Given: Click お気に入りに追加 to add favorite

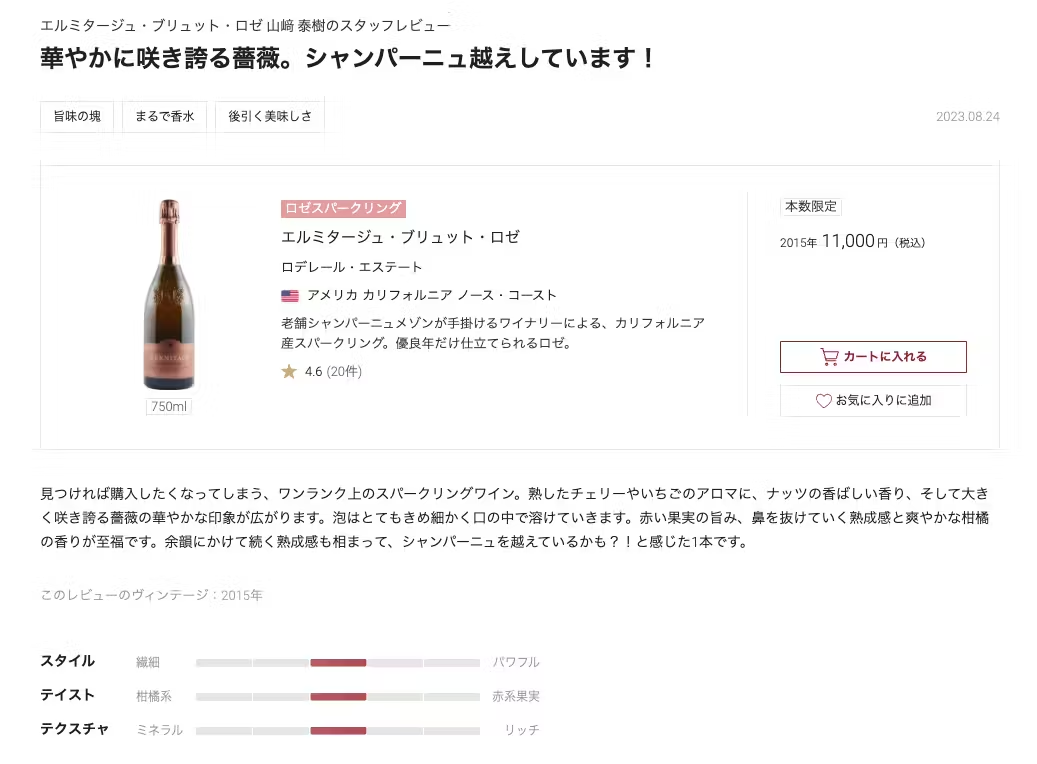Looking at the screenshot, I should pos(872,400).
